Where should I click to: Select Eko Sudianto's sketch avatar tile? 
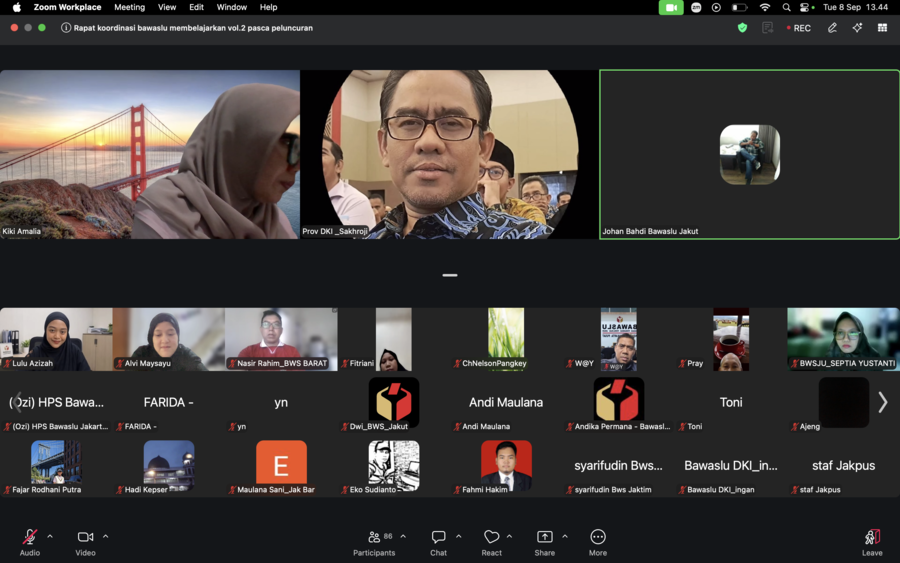click(x=394, y=465)
